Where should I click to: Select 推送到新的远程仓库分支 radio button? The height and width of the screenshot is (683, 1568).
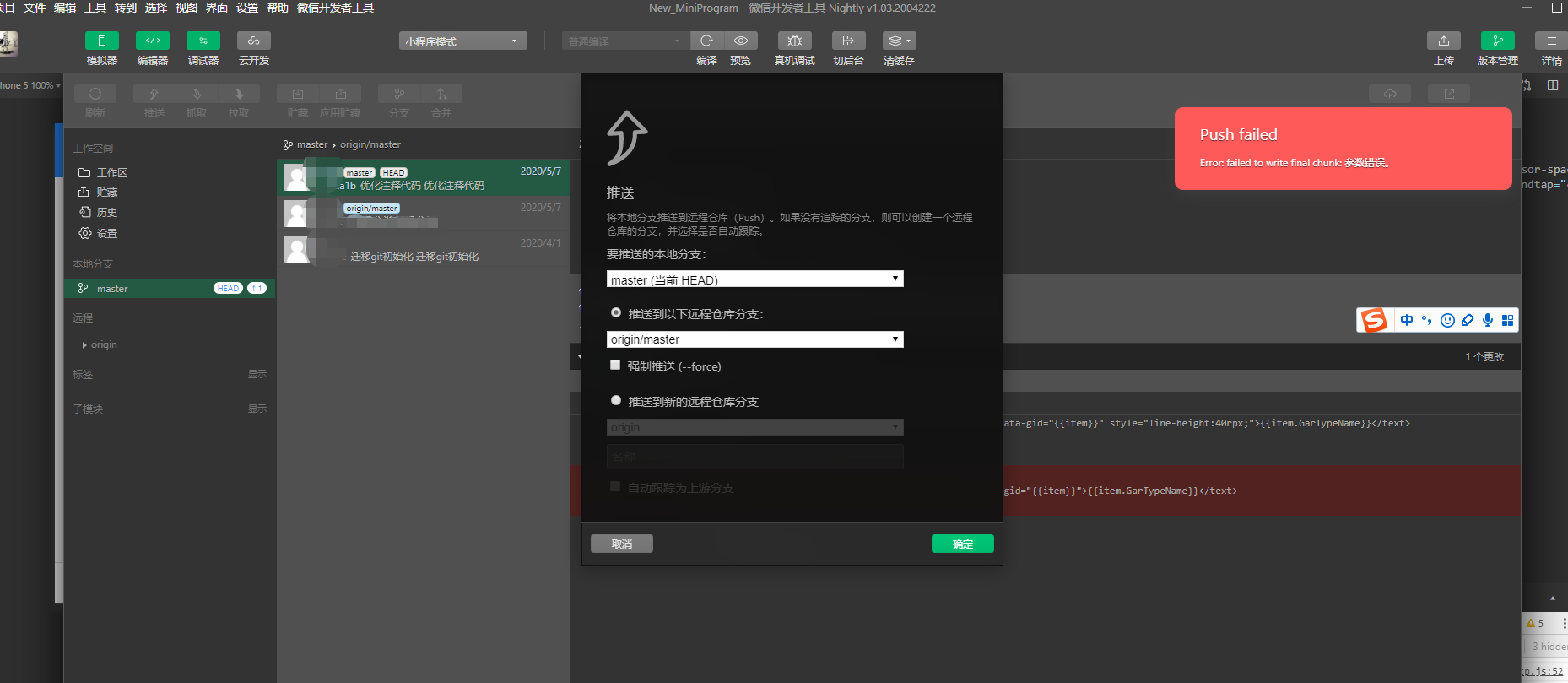pyautogui.click(x=616, y=401)
